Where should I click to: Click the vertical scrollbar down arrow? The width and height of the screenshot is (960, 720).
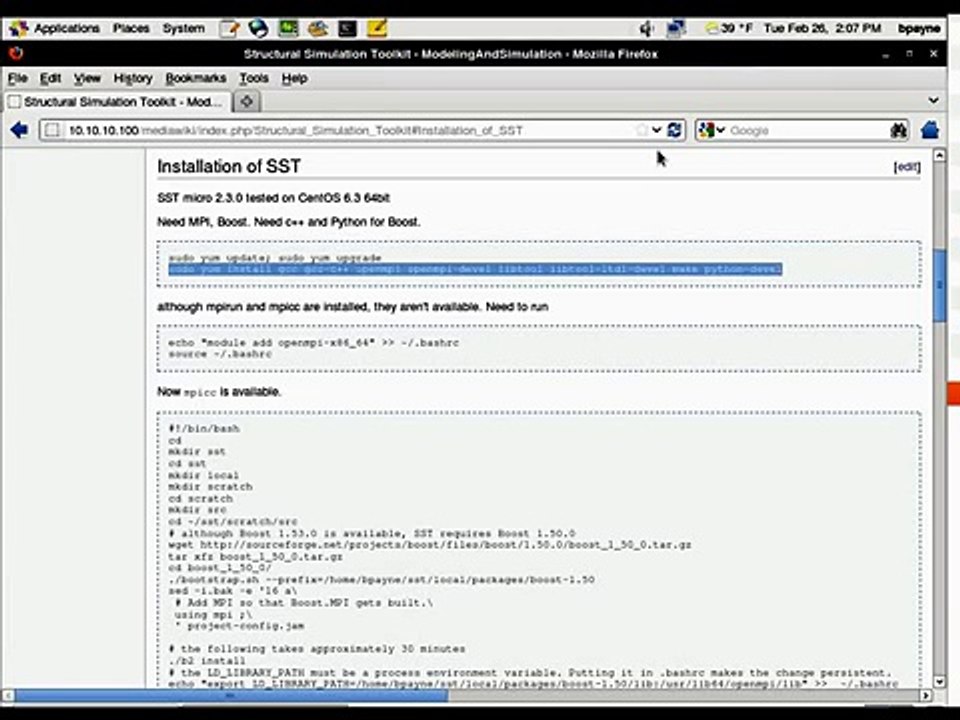coord(939,681)
